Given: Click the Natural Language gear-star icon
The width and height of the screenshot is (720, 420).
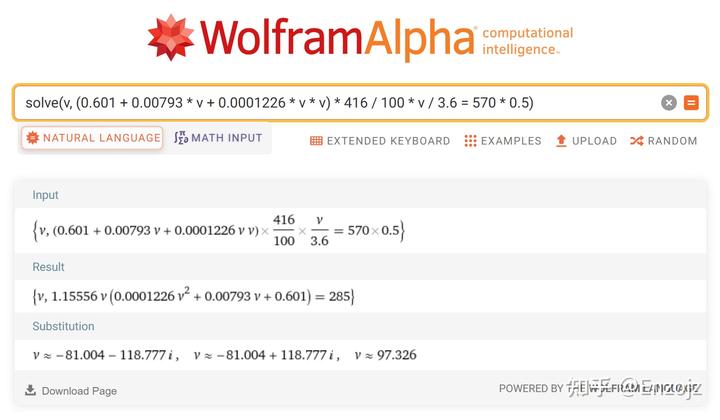Looking at the screenshot, I should coord(33,138).
